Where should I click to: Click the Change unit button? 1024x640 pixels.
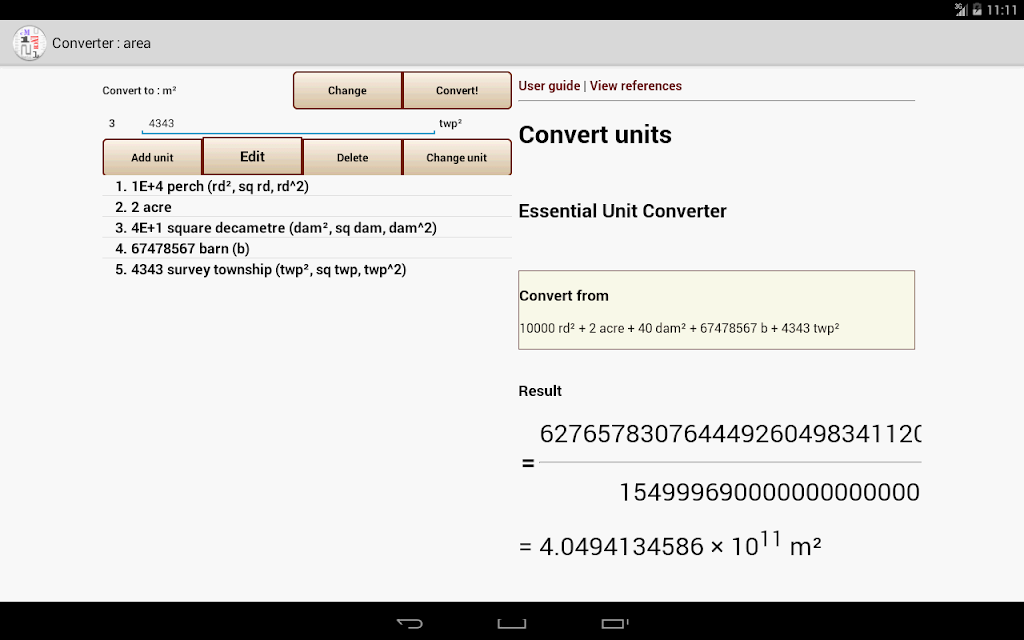(x=456, y=157)
